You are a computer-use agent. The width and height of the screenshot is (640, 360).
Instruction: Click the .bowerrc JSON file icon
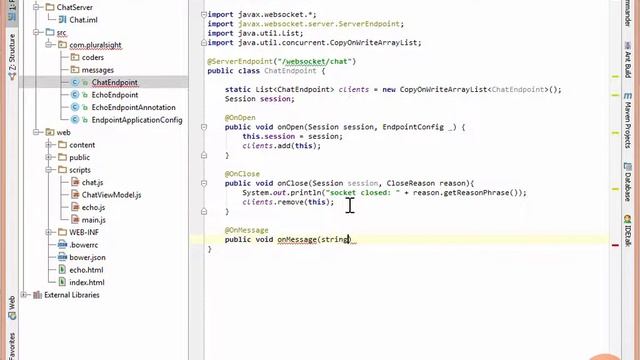pos(62,244)
